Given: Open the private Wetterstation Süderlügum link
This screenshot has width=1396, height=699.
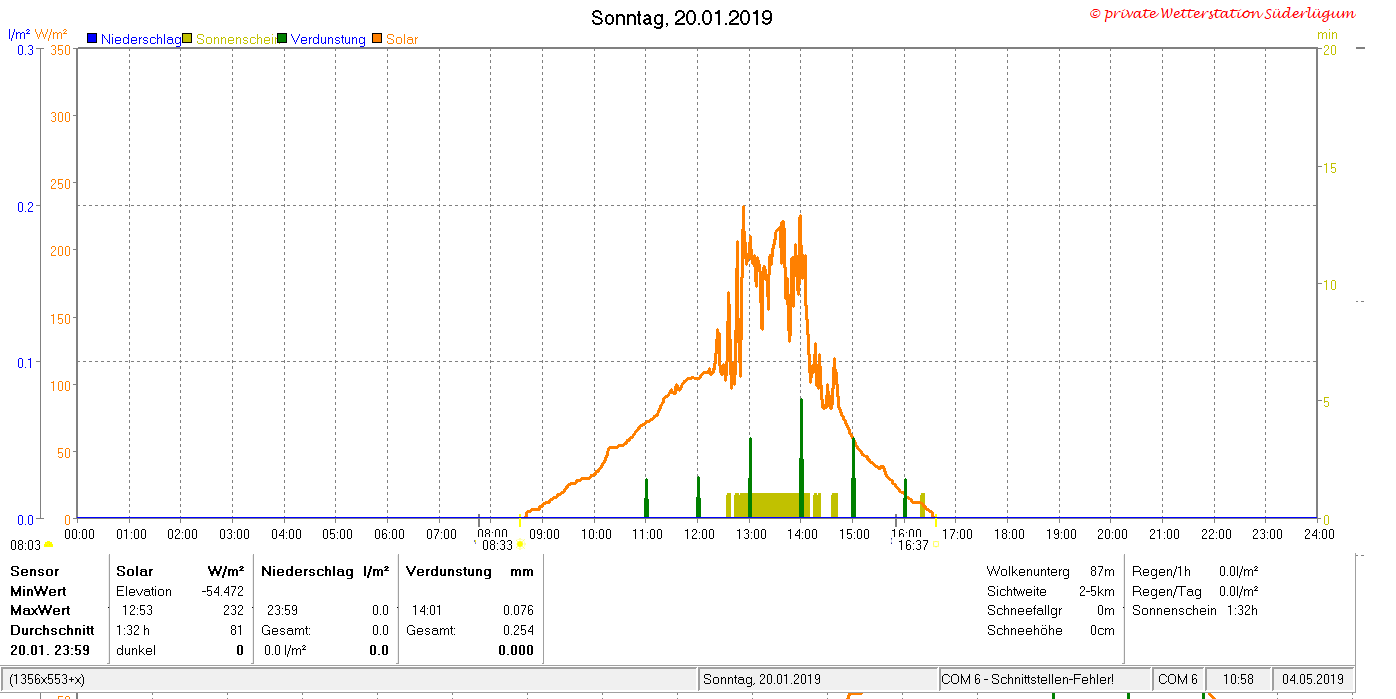Looking at the screenshot, I should coord(1222,13).
